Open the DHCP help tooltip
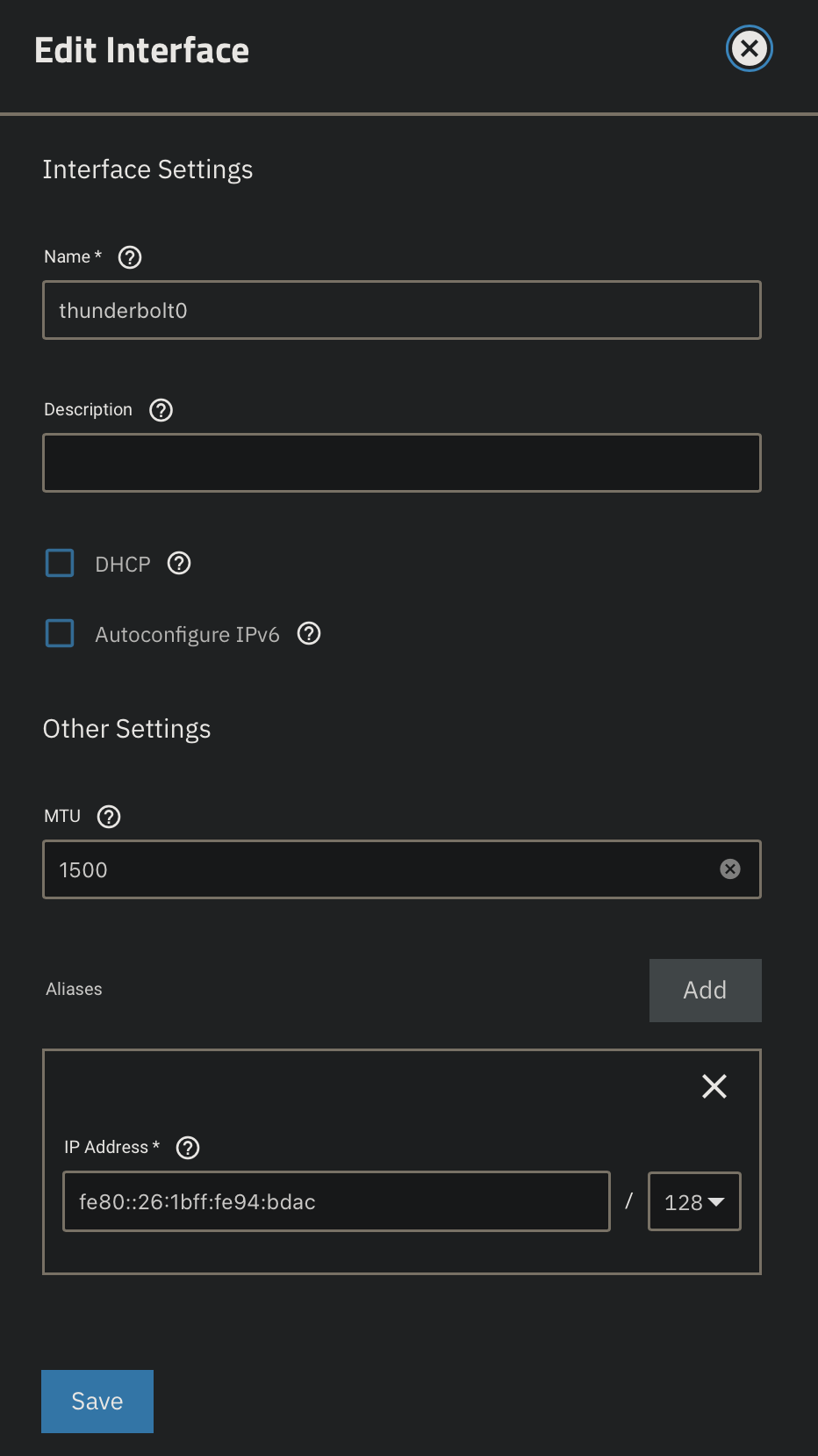Image resolution: width=818 pixels, height=1456 pixels. [x=179, y=563]
